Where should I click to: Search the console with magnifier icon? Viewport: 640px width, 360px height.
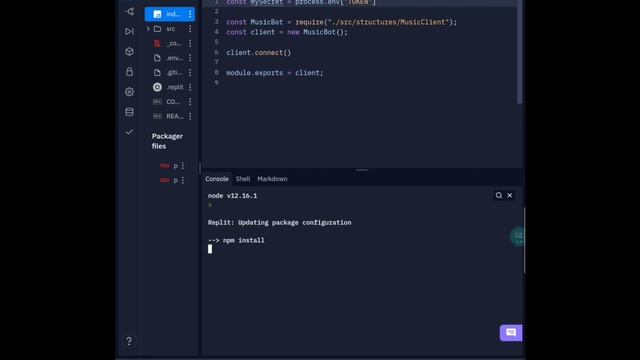point(499,196)
